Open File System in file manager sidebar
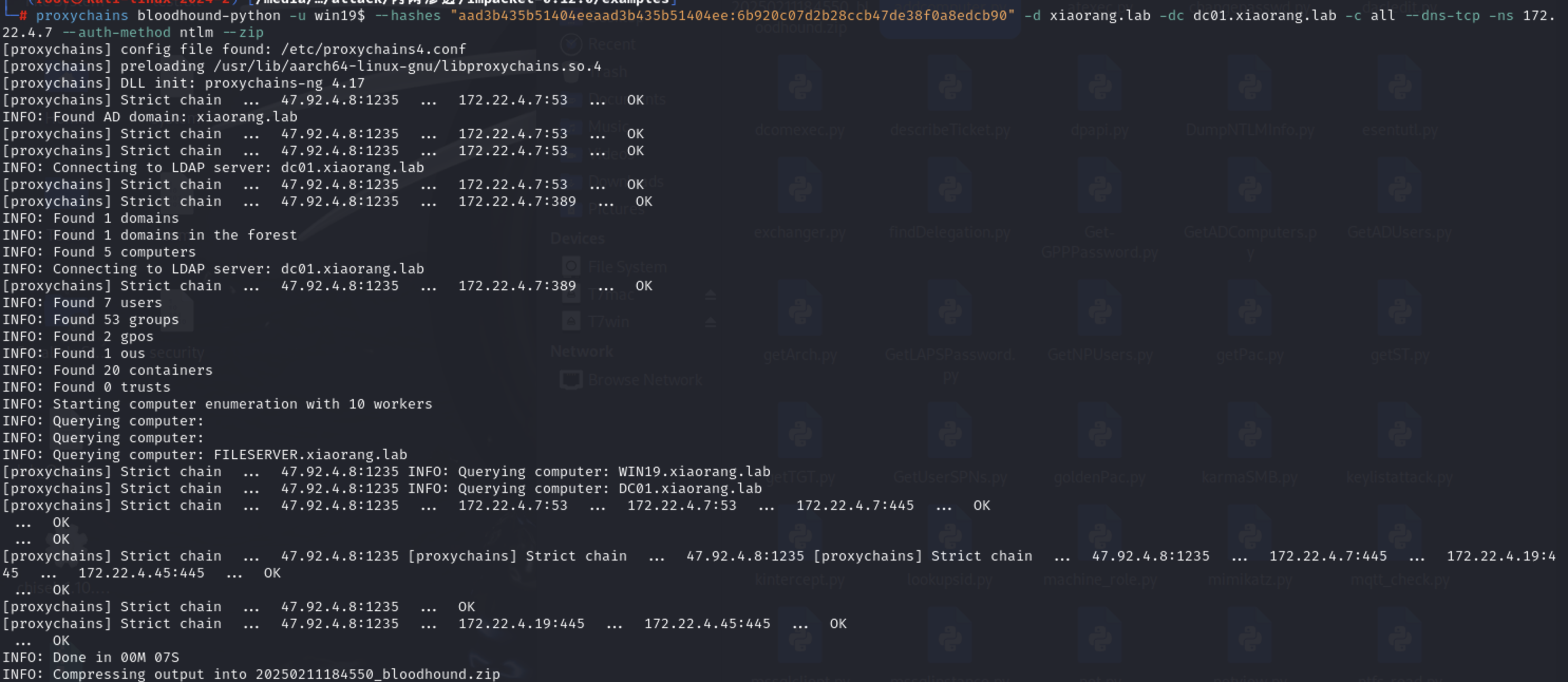Viewport: 1568px width, 682px height. (x=615, y=267)
